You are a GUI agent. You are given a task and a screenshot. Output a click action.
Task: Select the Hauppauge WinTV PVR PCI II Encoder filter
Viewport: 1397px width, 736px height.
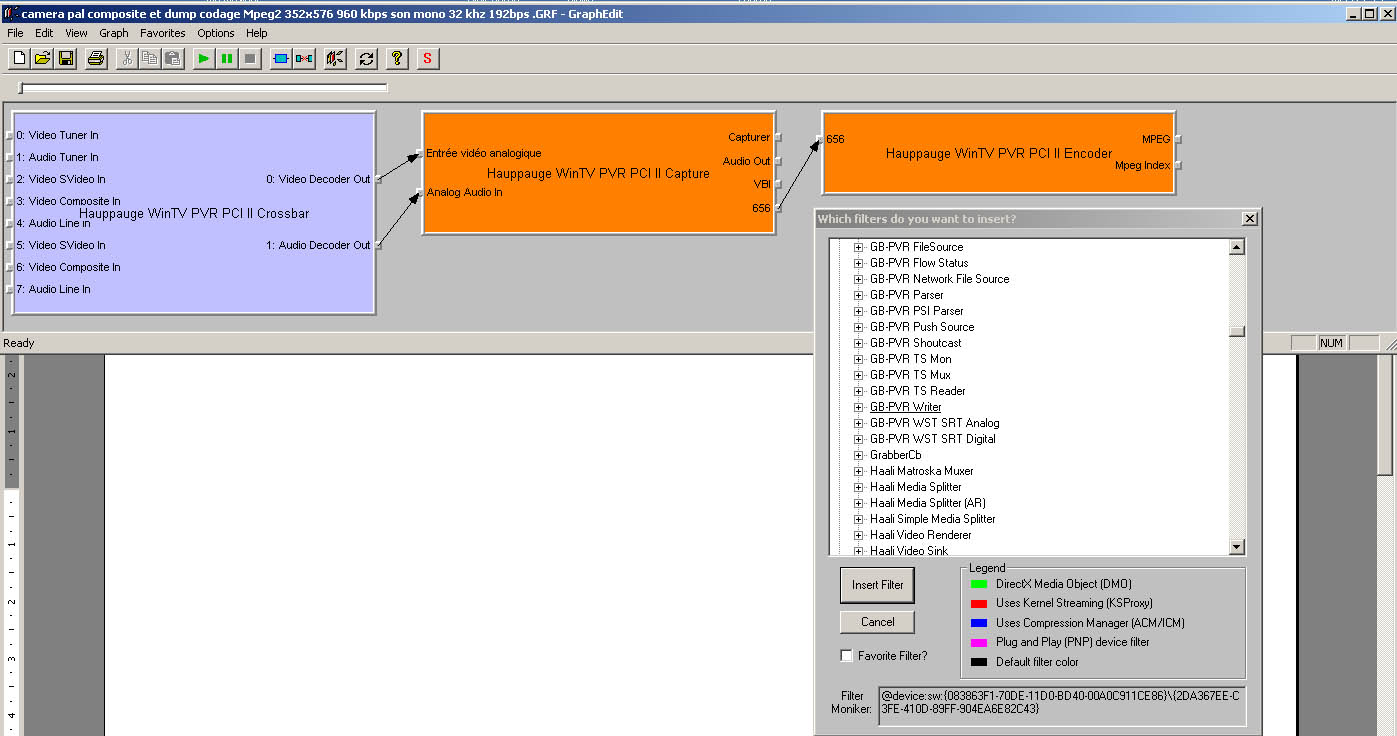[998, 153]
